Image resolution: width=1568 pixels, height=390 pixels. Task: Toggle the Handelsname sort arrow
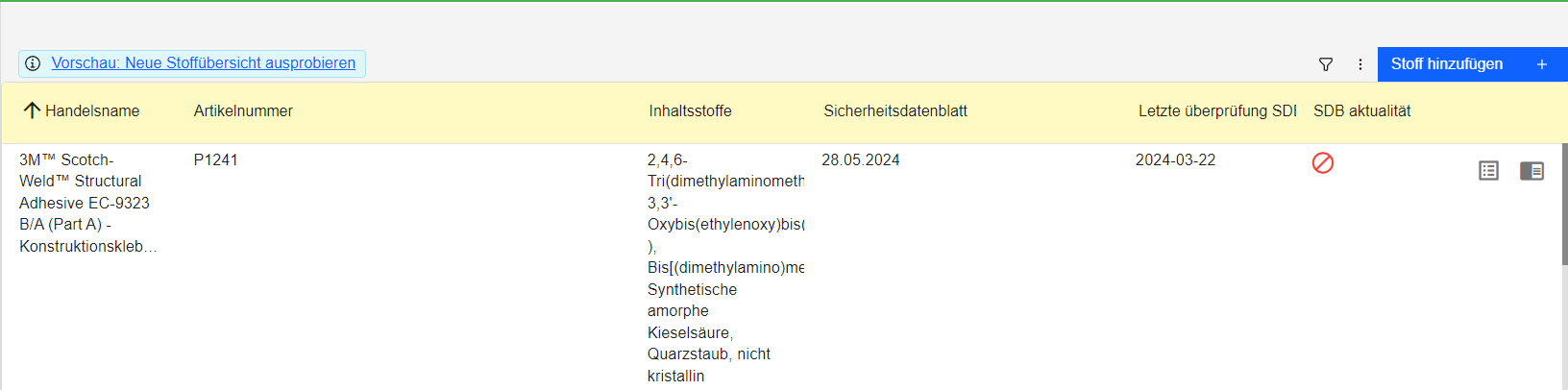click(x=32, y=110)
